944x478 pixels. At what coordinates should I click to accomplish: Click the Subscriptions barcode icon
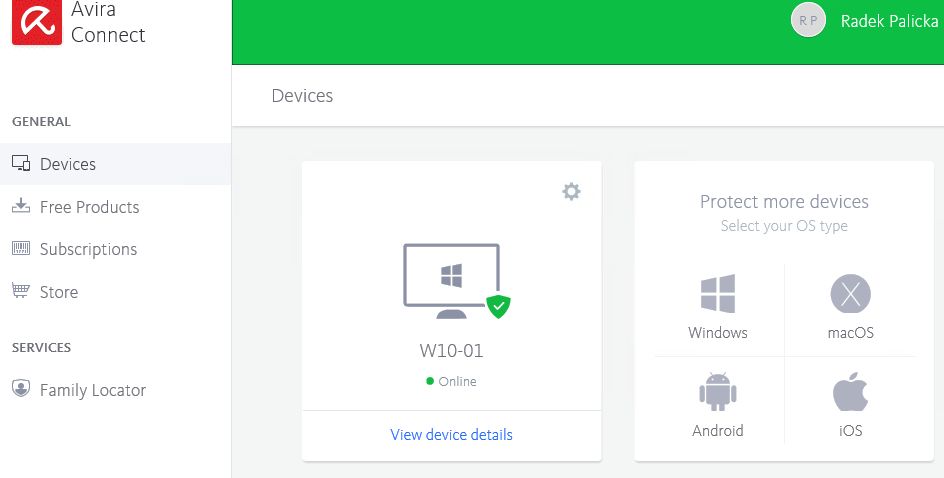coord(21,248)
